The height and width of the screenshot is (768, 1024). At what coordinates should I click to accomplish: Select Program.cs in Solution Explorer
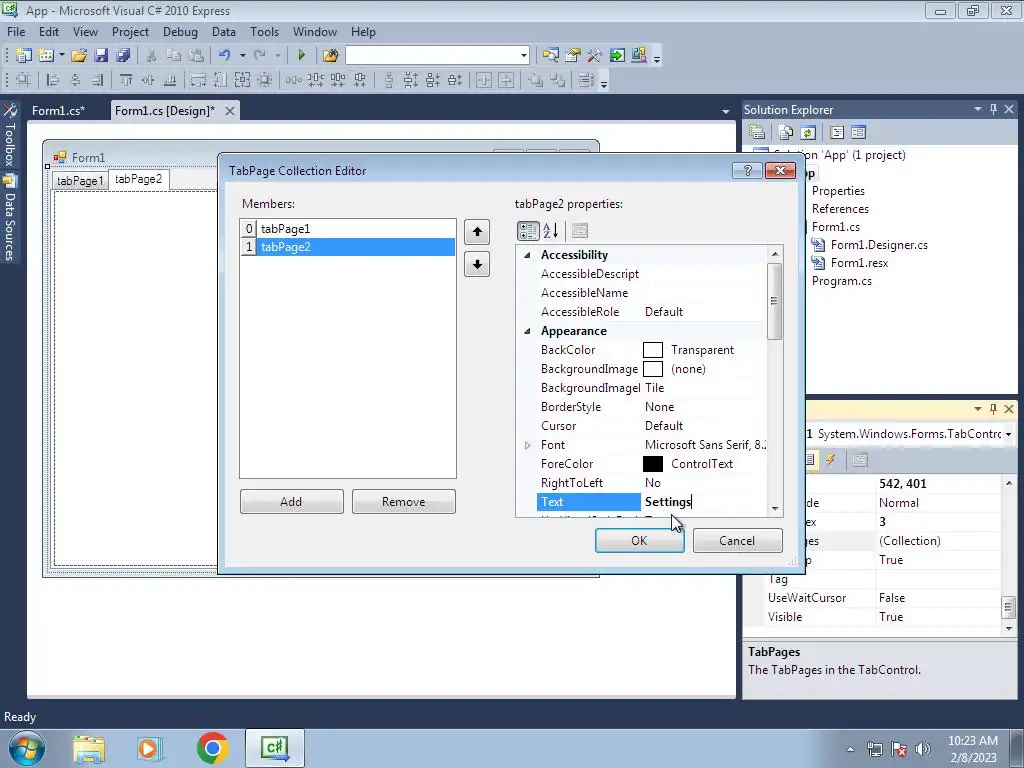click(x=841, y=281)
